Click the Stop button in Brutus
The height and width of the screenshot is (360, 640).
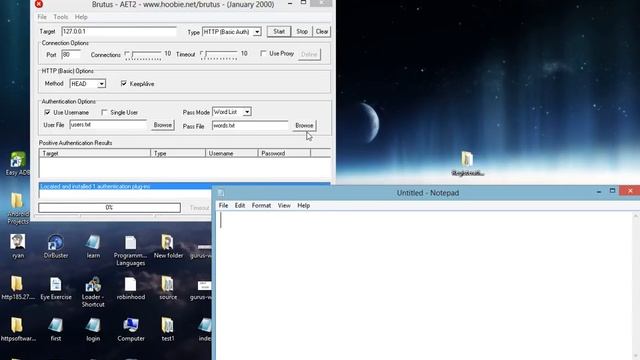click(302, 31)
